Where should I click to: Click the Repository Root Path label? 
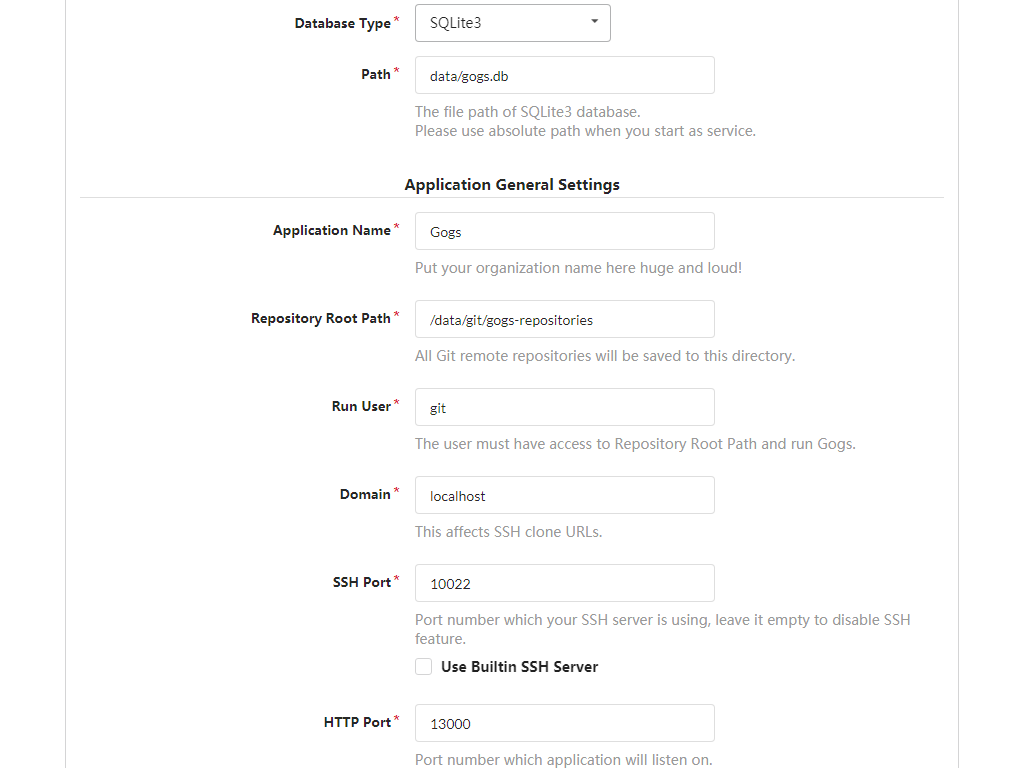pos(321,319)
